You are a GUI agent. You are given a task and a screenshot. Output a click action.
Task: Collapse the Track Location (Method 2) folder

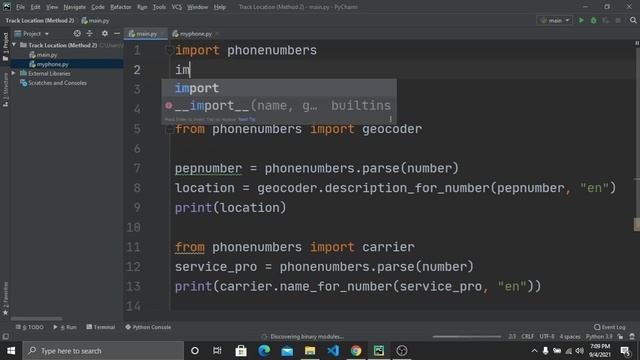(14, 45)
